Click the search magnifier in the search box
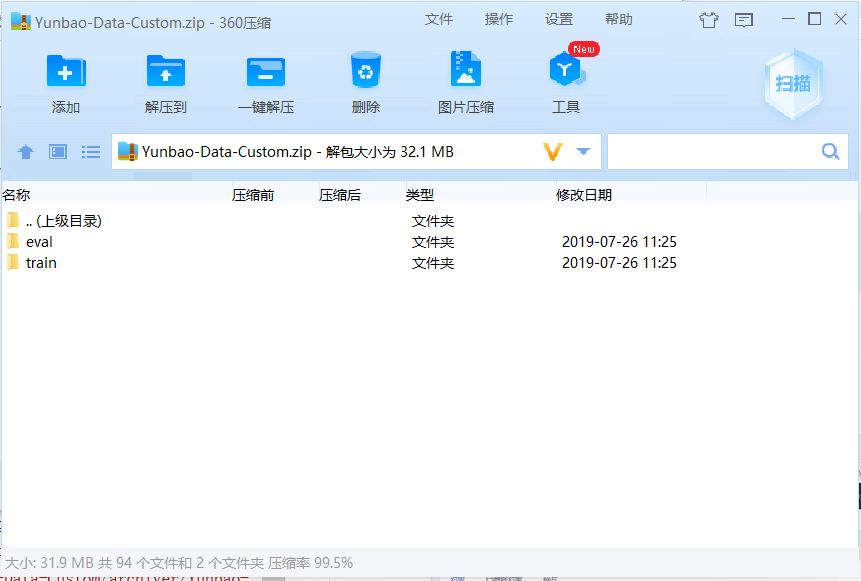The height and width of the screenshot is (581, 861). click(830, 151)
